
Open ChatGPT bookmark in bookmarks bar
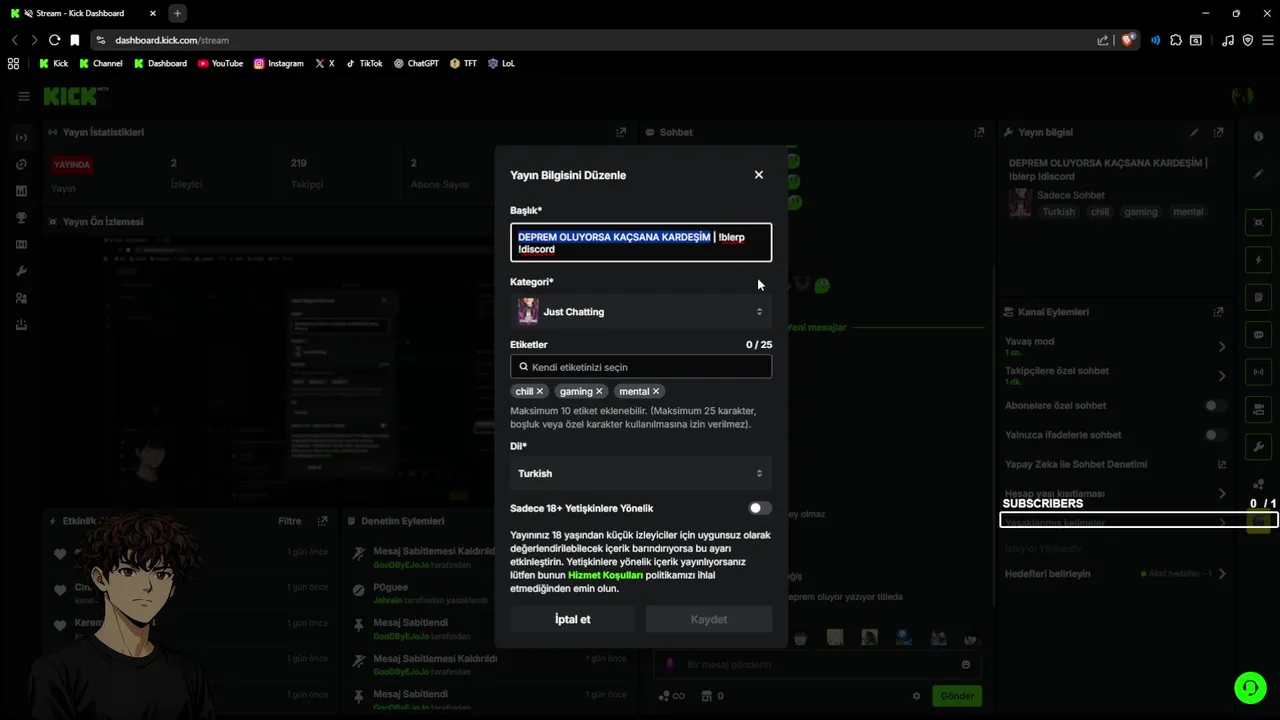(x=416, y=63)
